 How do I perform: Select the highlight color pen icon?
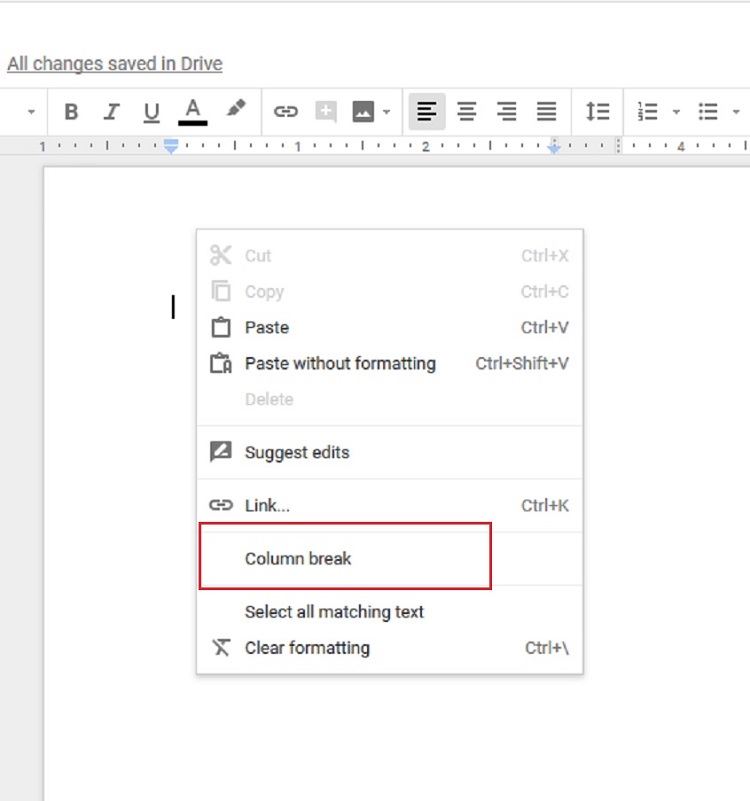pyautogui.click(x=236, y=110)
